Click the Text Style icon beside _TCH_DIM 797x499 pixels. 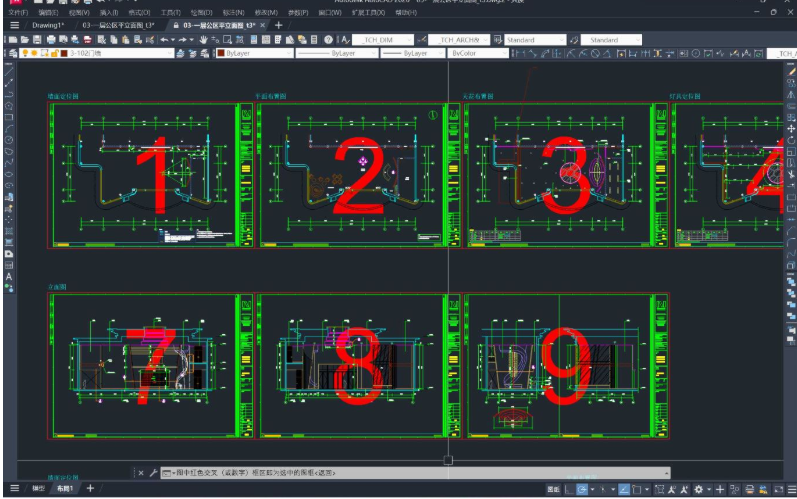coord(345,40)
